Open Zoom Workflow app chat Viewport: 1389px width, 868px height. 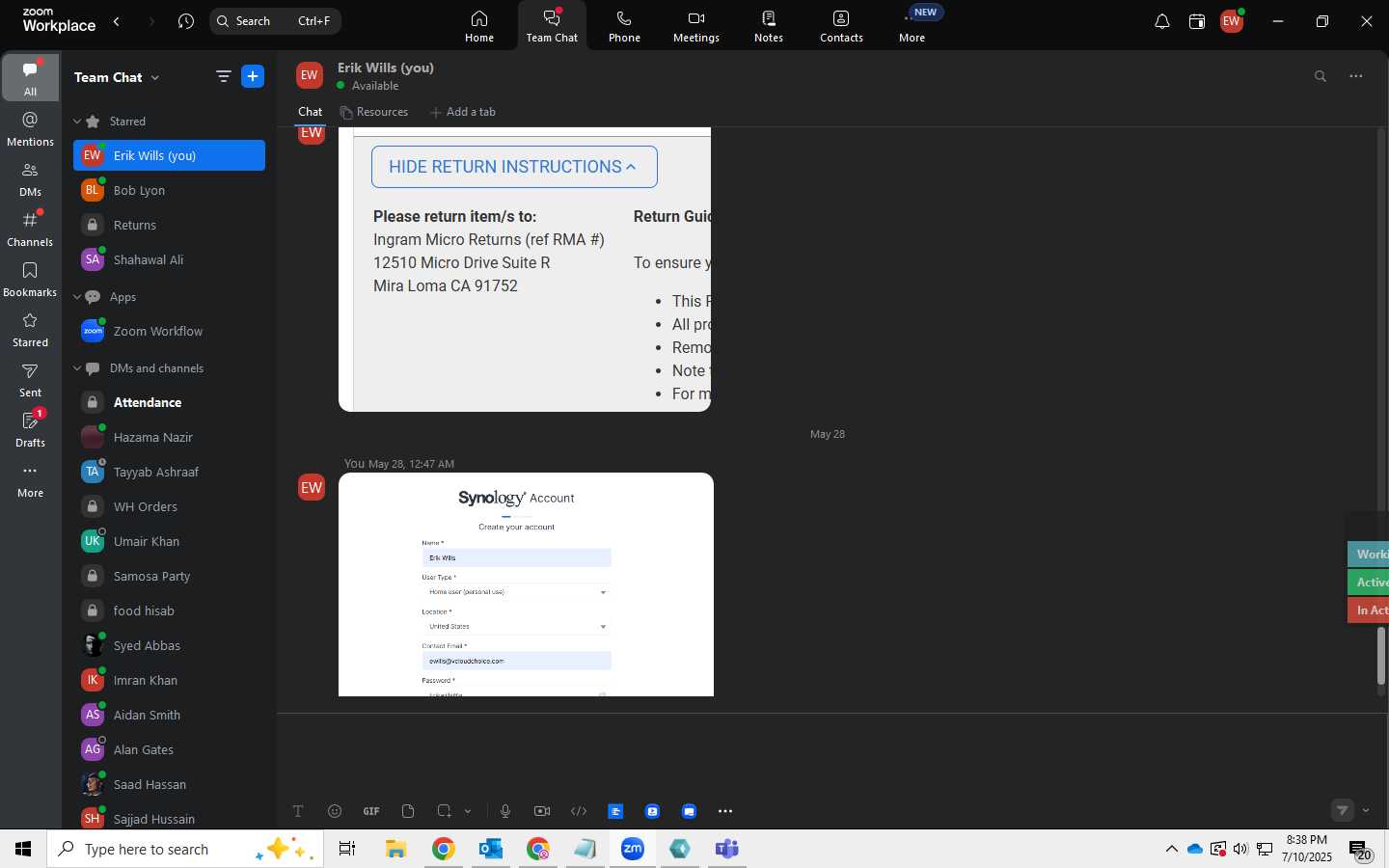click(169, 331)
